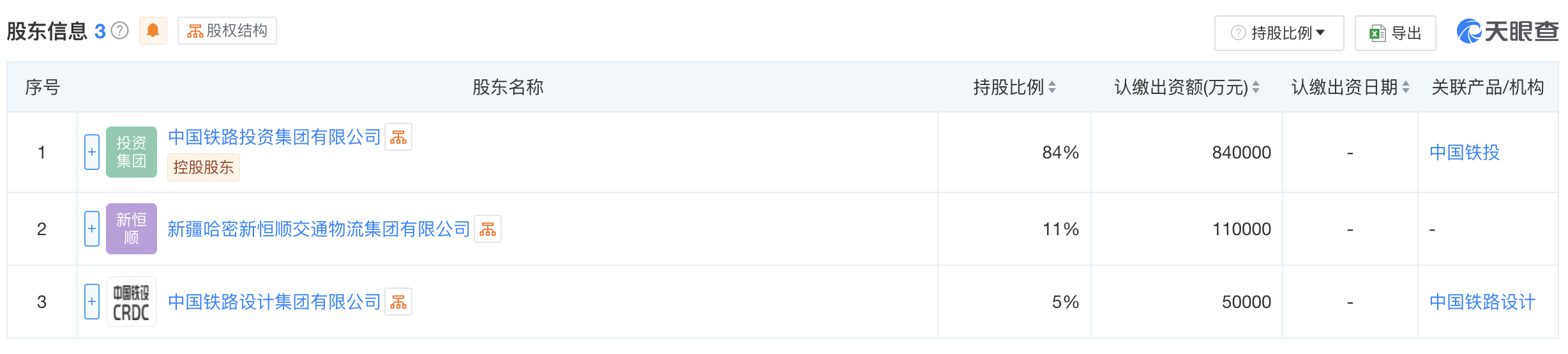
Task: Open equity structure icon for 中国铁路设计集团有限公司
Action: tap(398, 302)
